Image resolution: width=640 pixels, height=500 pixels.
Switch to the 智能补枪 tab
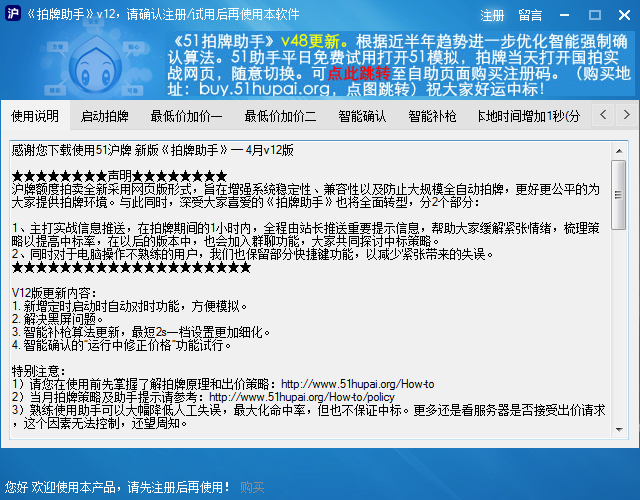point(432,116)
